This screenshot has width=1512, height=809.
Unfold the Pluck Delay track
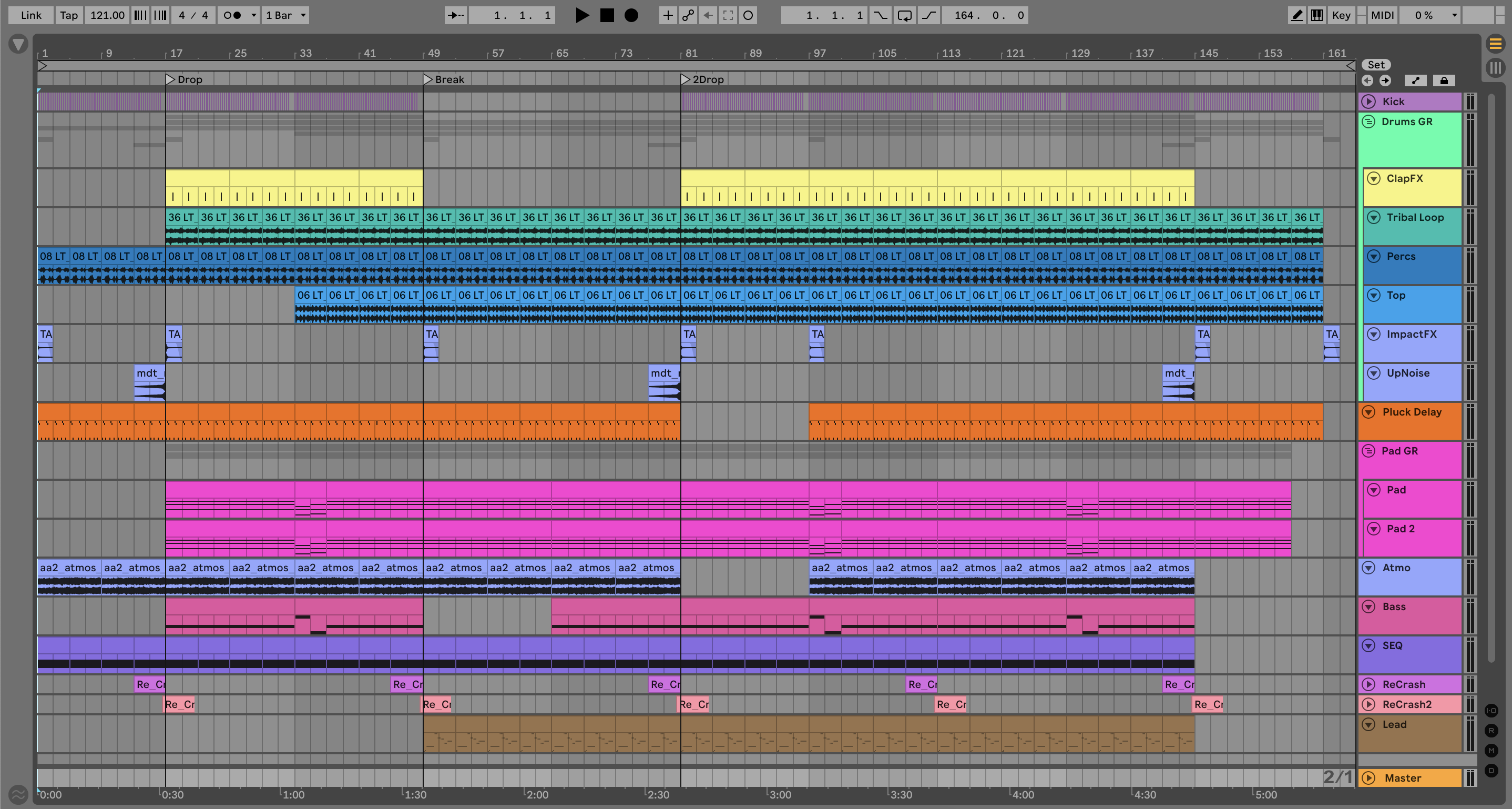[x=1369, y=412]
